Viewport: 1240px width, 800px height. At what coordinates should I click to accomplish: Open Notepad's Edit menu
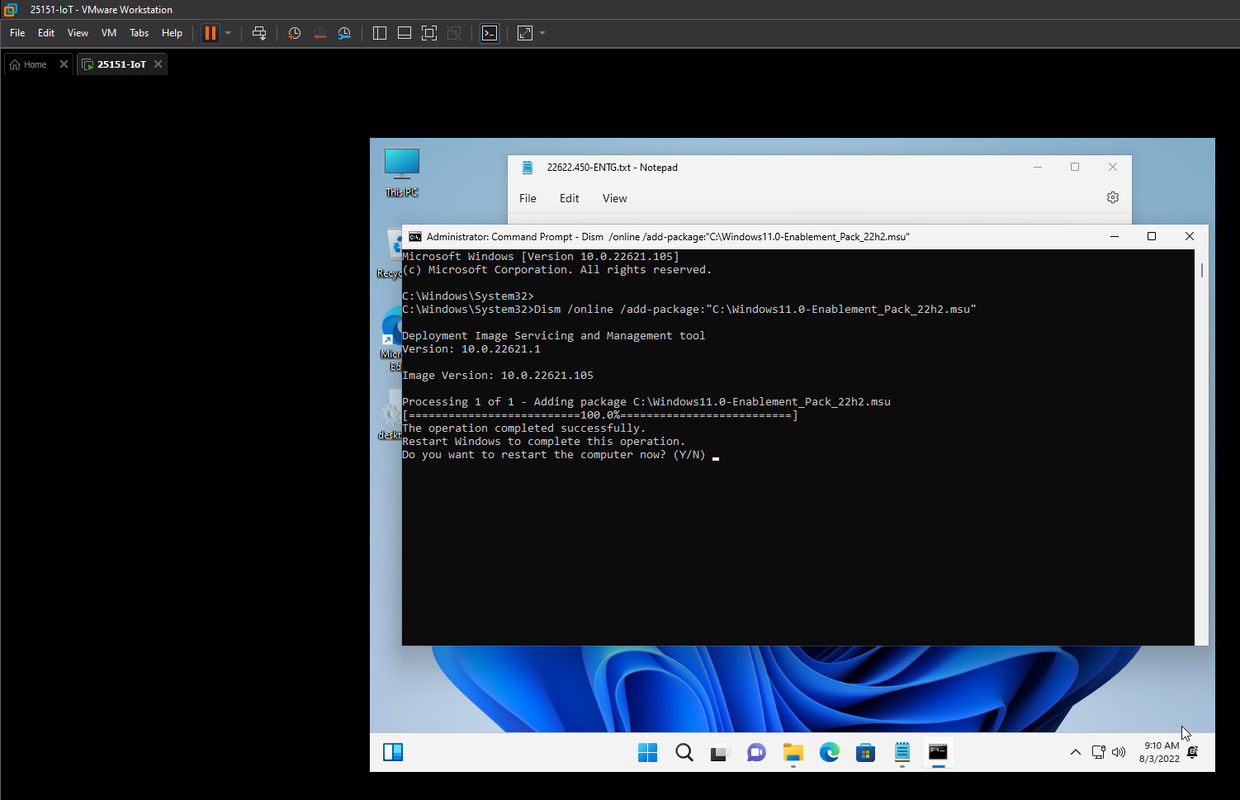coord(569,198)
